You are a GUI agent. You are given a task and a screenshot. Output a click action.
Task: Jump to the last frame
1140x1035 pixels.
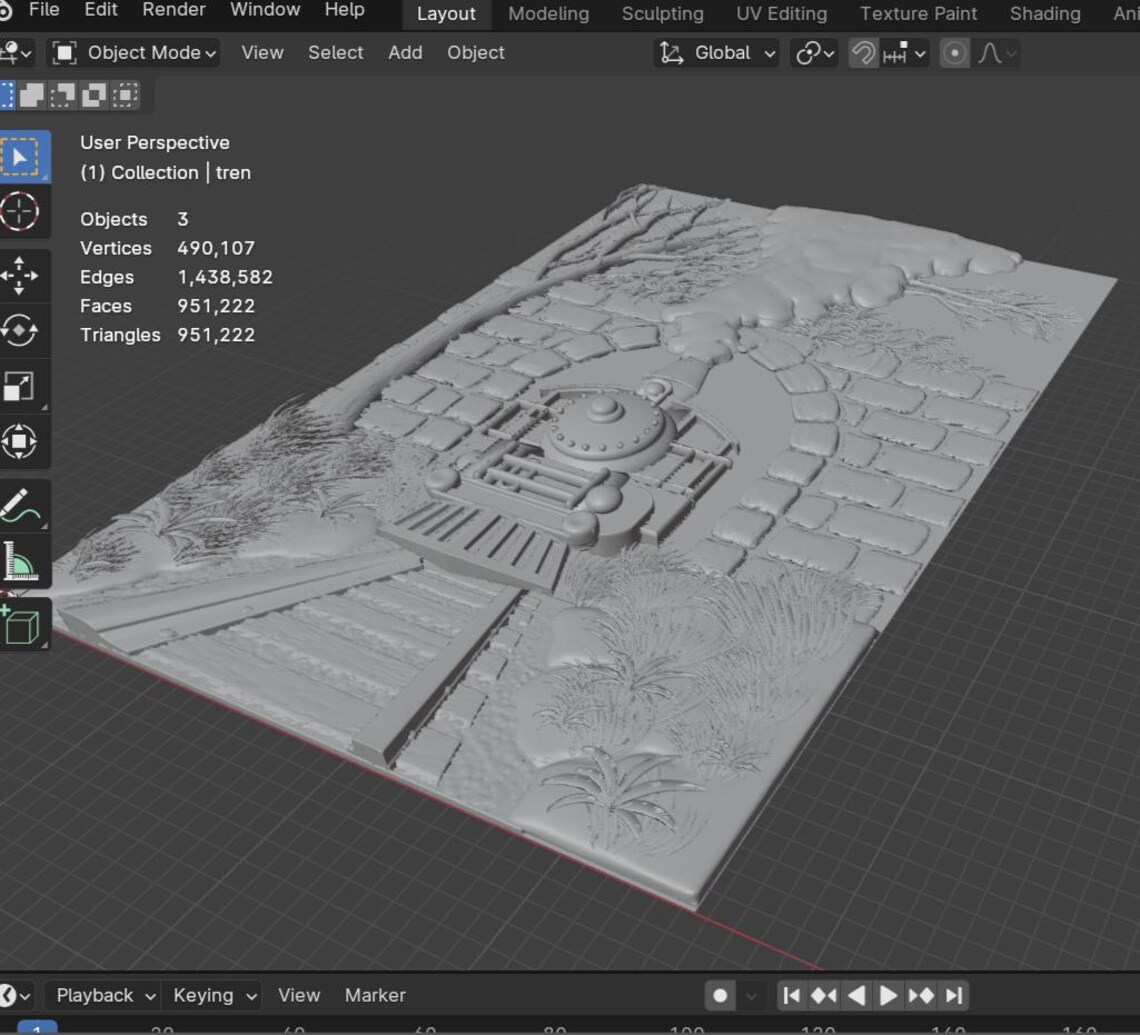point(953,995)
